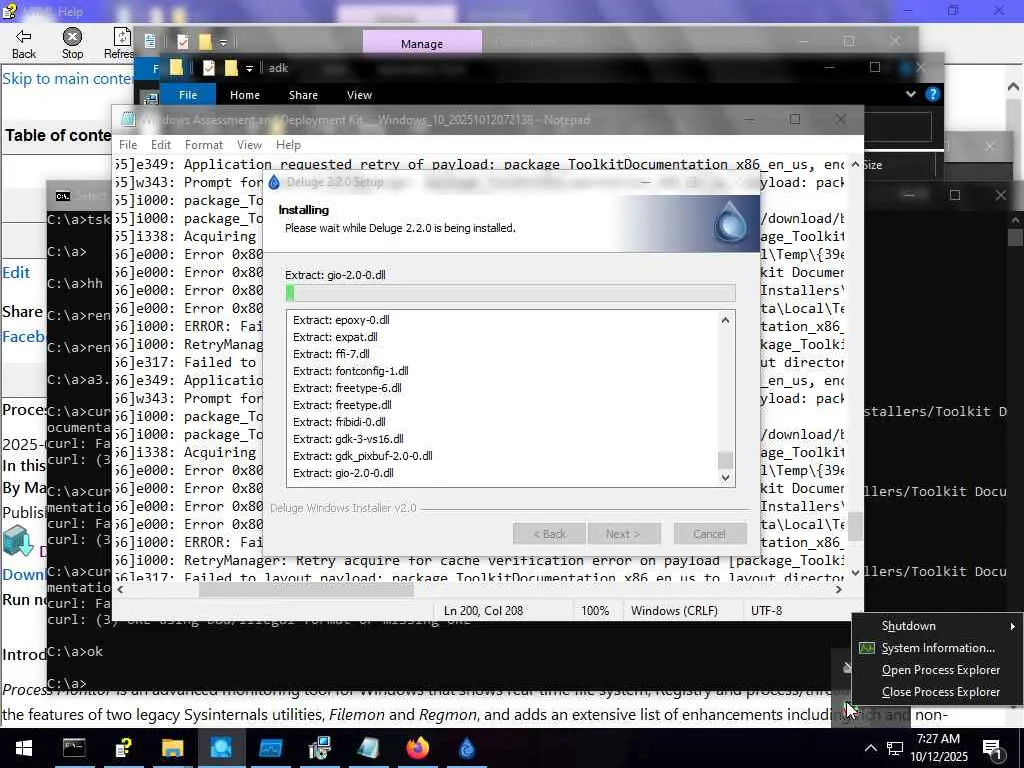Expand the adk quick access toolbar dropdown
Screen dimensions: 1024x768
pyautogui.click(x=249, y=68)
